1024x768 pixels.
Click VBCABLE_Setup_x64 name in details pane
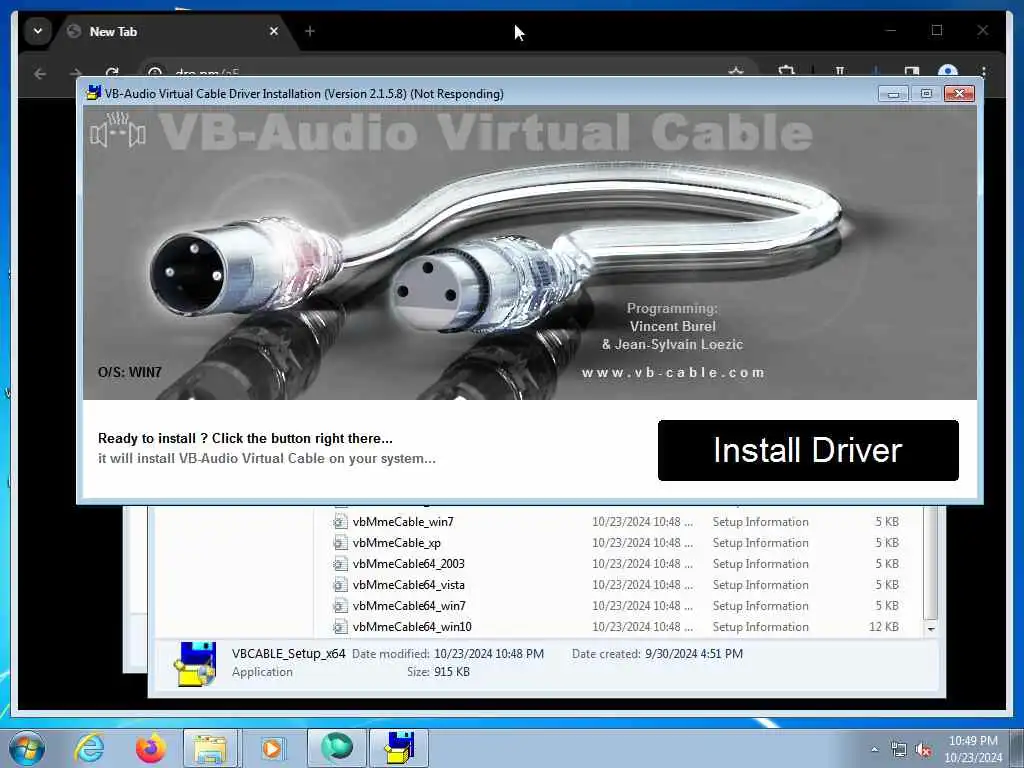pos(288,654)
